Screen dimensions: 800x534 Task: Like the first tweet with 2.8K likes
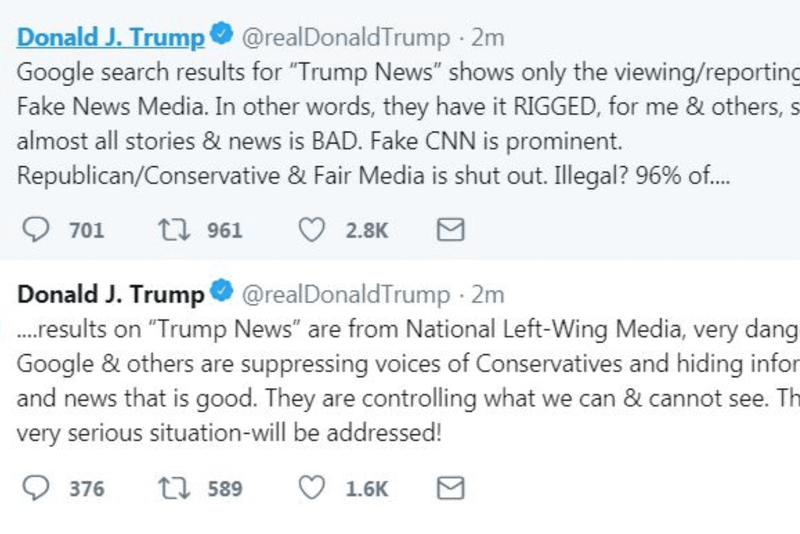(313, 230)
